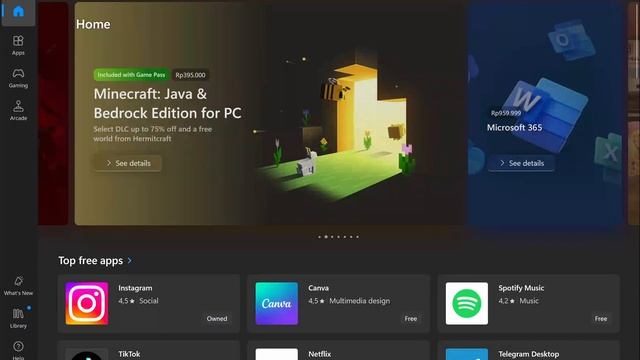Open the Telegram Desktop app card
Viewport: 640px width, 360px height.
point(529,350)
